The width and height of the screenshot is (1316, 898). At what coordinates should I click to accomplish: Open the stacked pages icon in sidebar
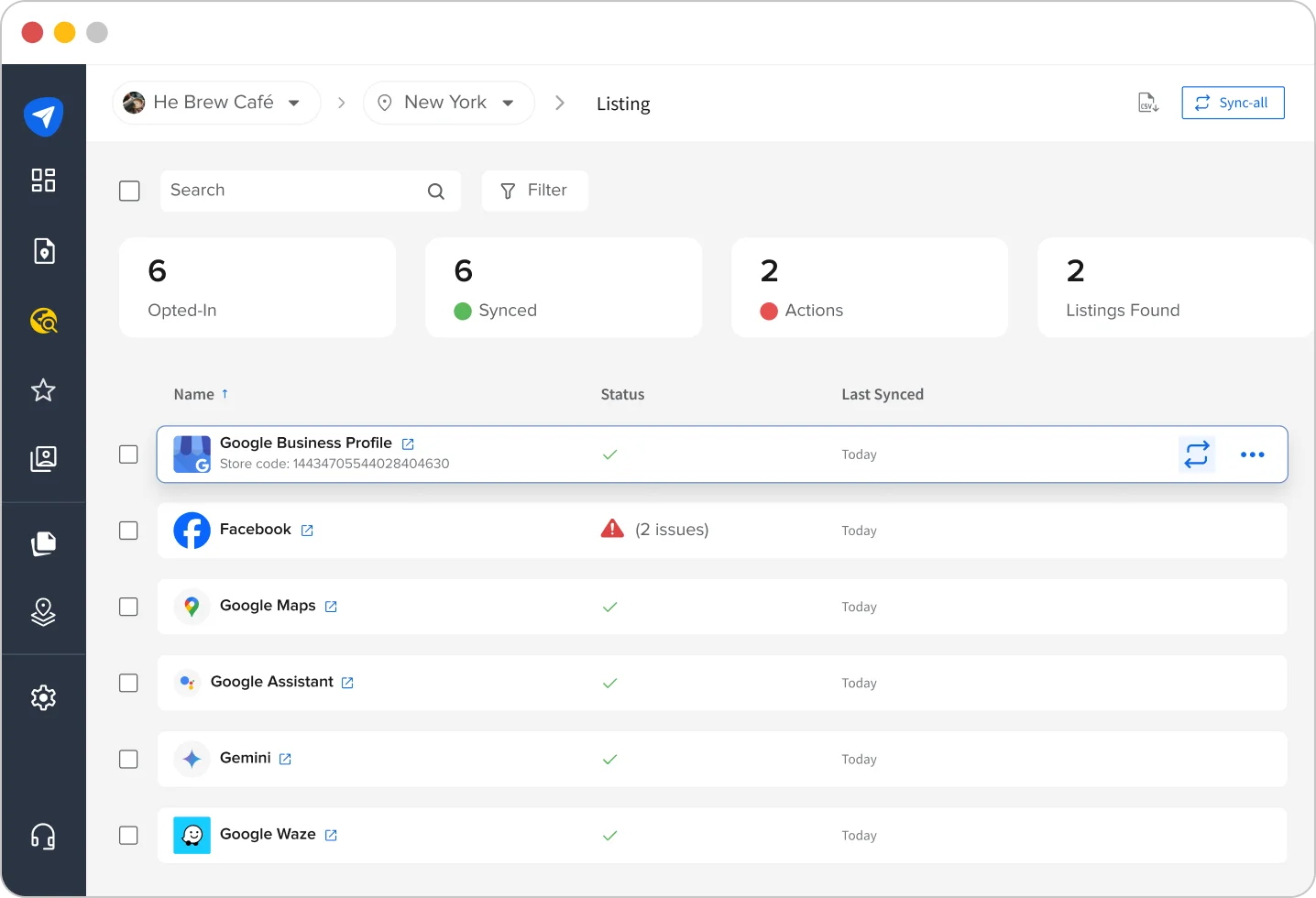point(43,542)
